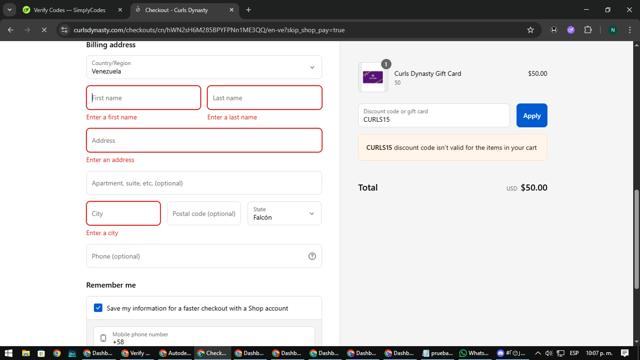Click the Curls Dynasty Gift Card thumbnail

[373, 77]
